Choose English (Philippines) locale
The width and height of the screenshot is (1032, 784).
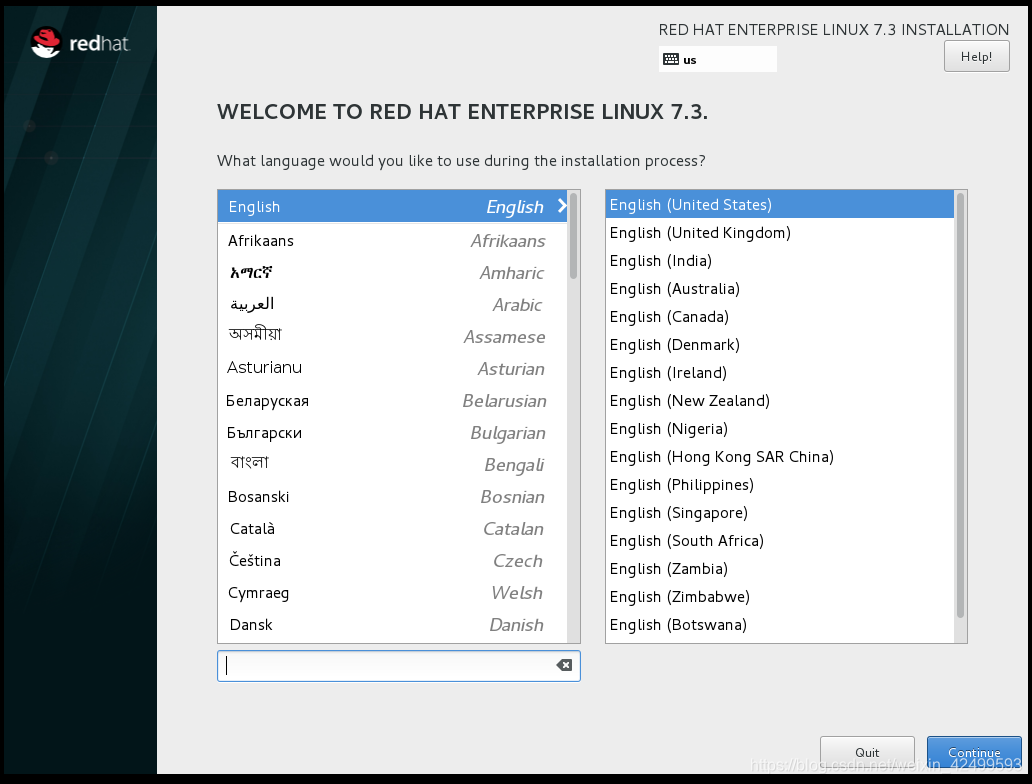point(779,484)
